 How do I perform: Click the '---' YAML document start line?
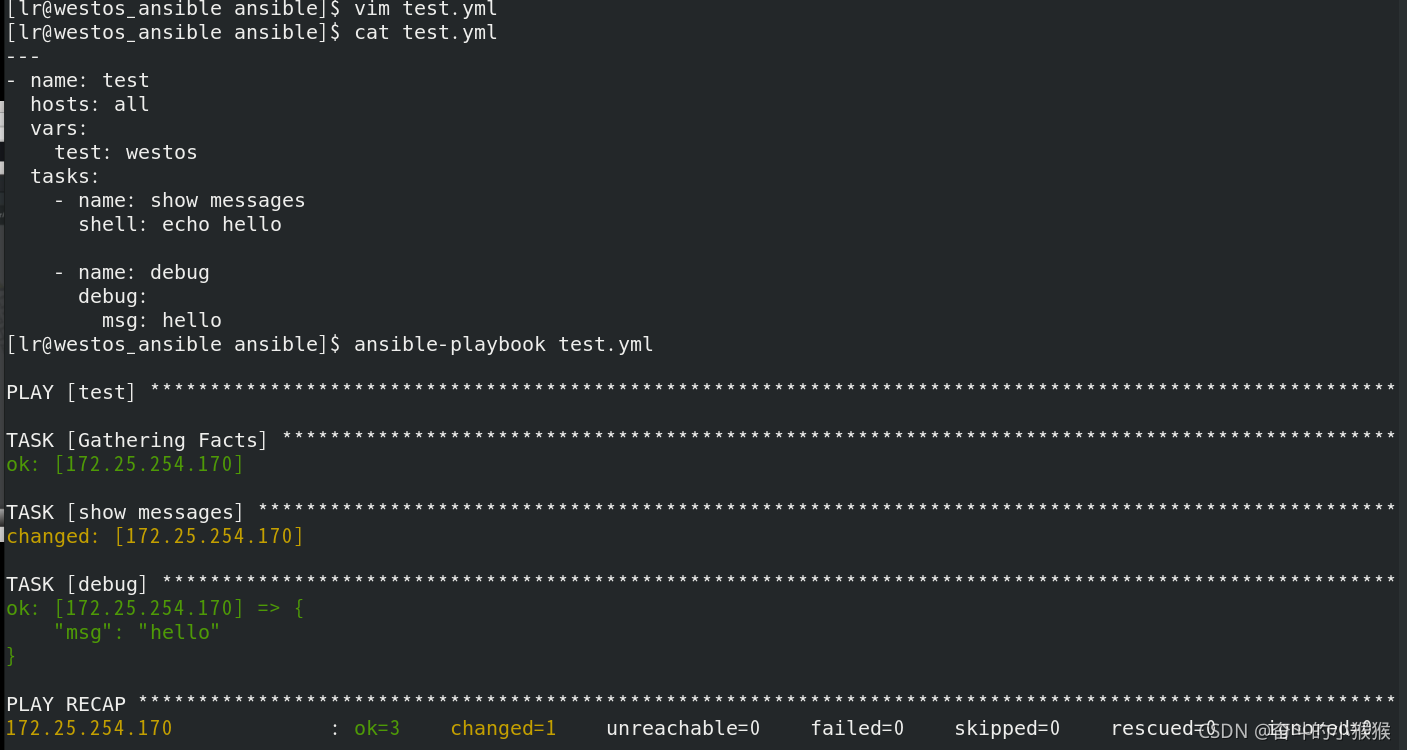point(24,56)
